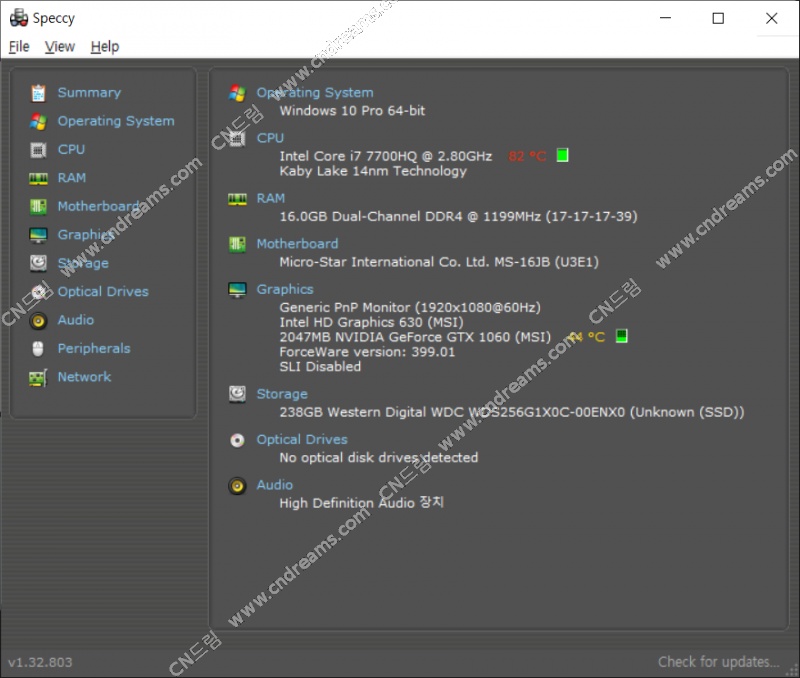
Task: Click the Windows 10 Pro 64-bit text
Action: tap(352, 111)
